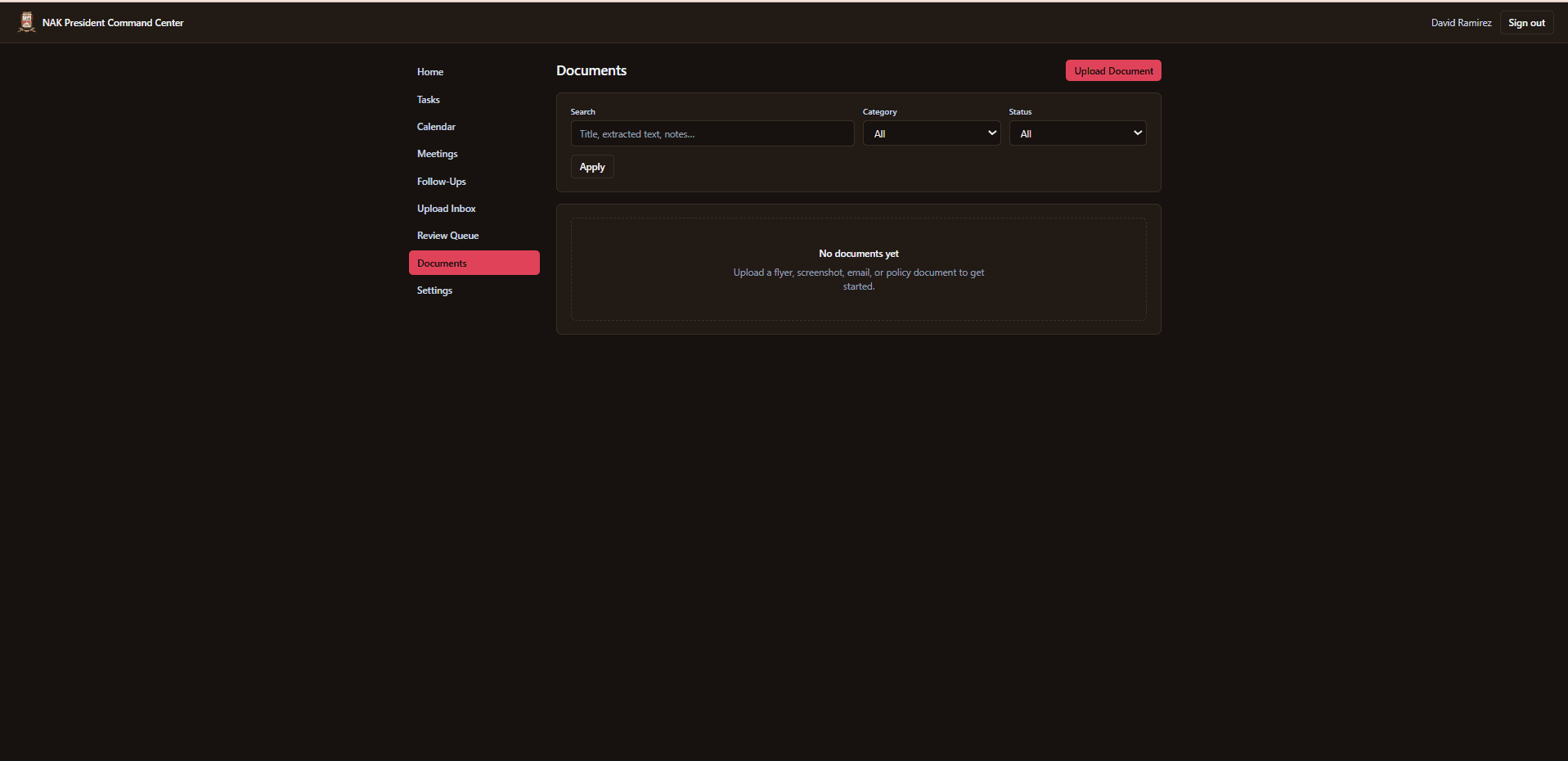Sign out of the account
The width and height of the screenshot is (1568, 761).
coord(1526,23)
